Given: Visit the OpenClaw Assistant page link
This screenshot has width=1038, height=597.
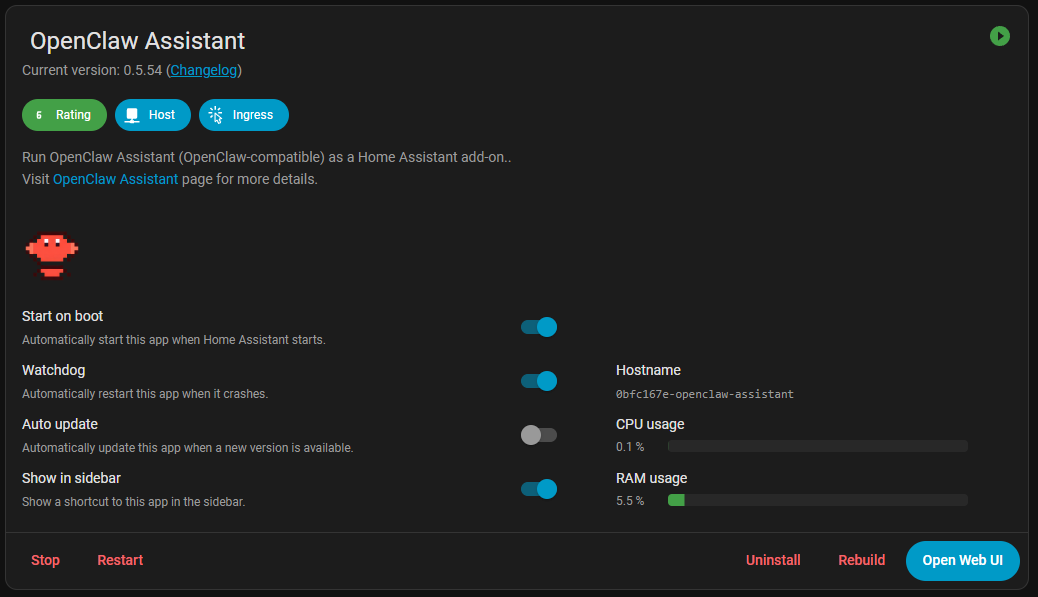Looking at the screenshot, I should pyautogui.click(x=115, y=179).
